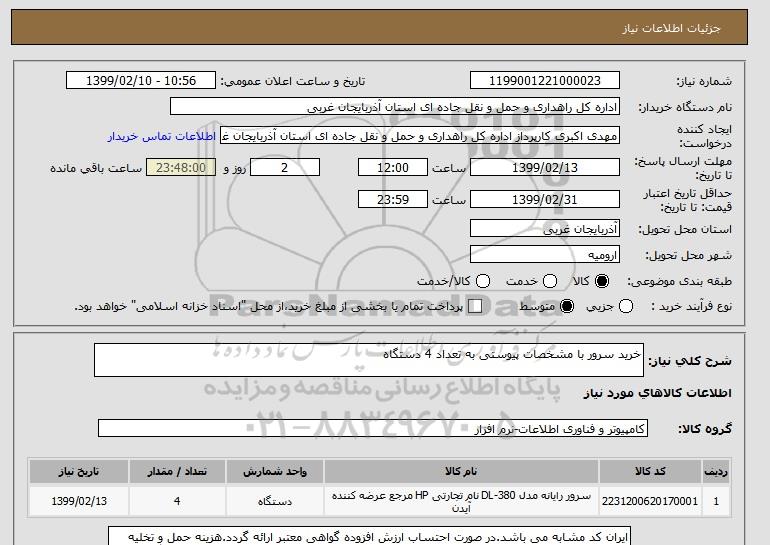This screenshot has height=545, width=770.
Task: Click the ساعت باقی مانده label
Action: point(96,168)
